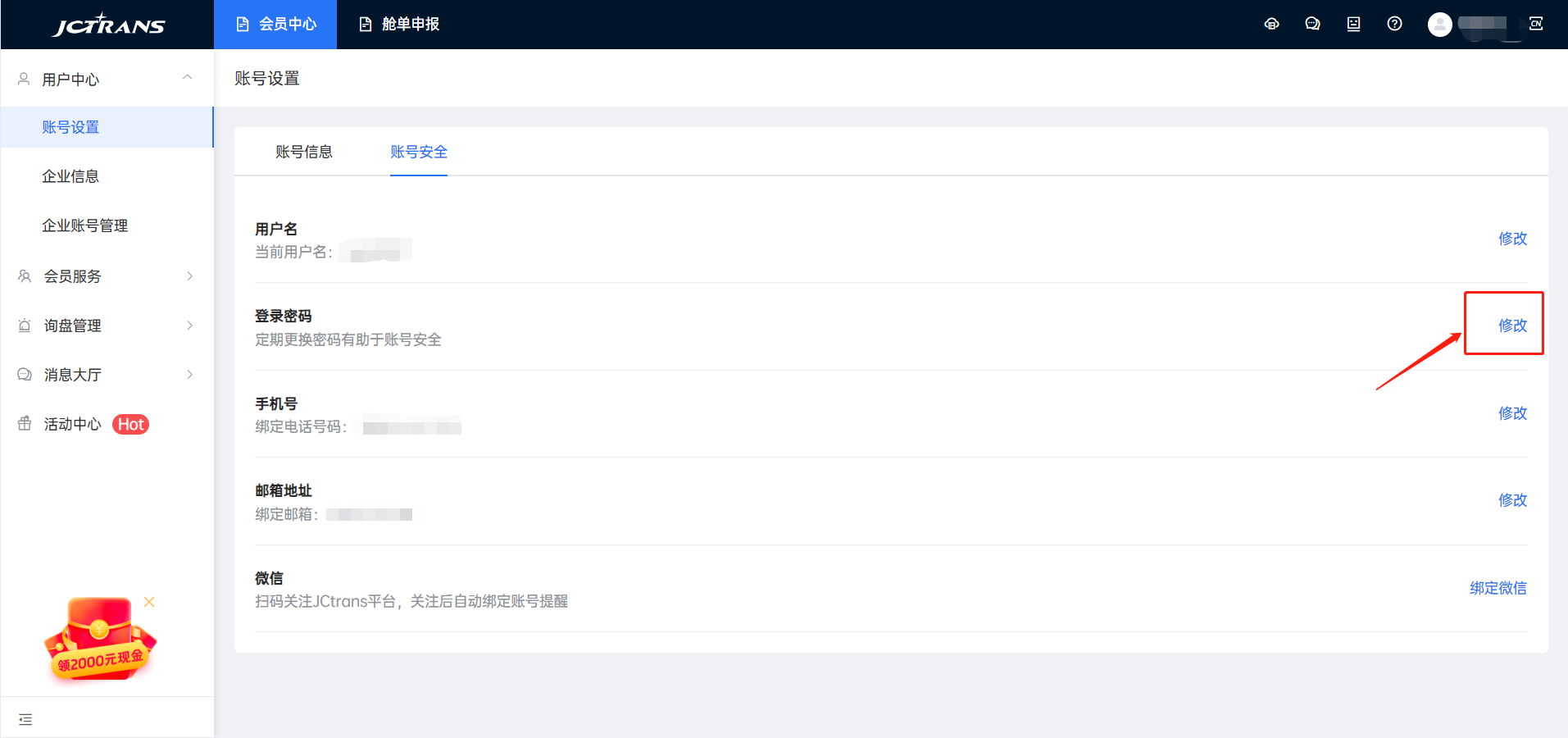Switch language with the CN icon

tap(1536, 24)
